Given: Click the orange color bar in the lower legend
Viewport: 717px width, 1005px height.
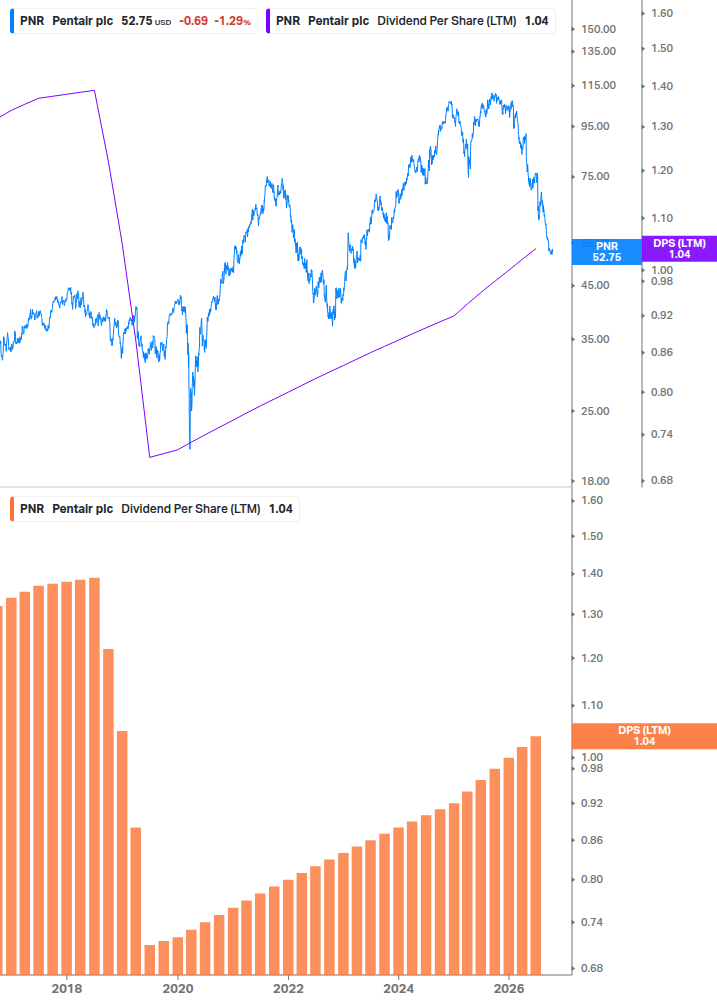Looking at the screenshot, I should [x=12, y=509].
